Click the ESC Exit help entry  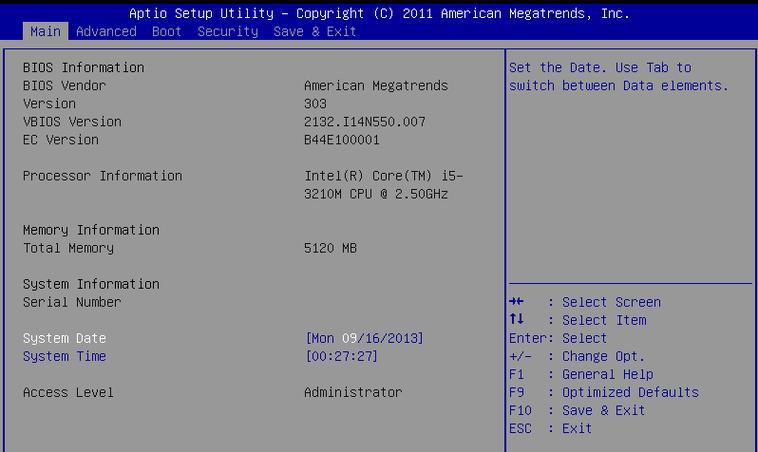(x=550, y=428)
